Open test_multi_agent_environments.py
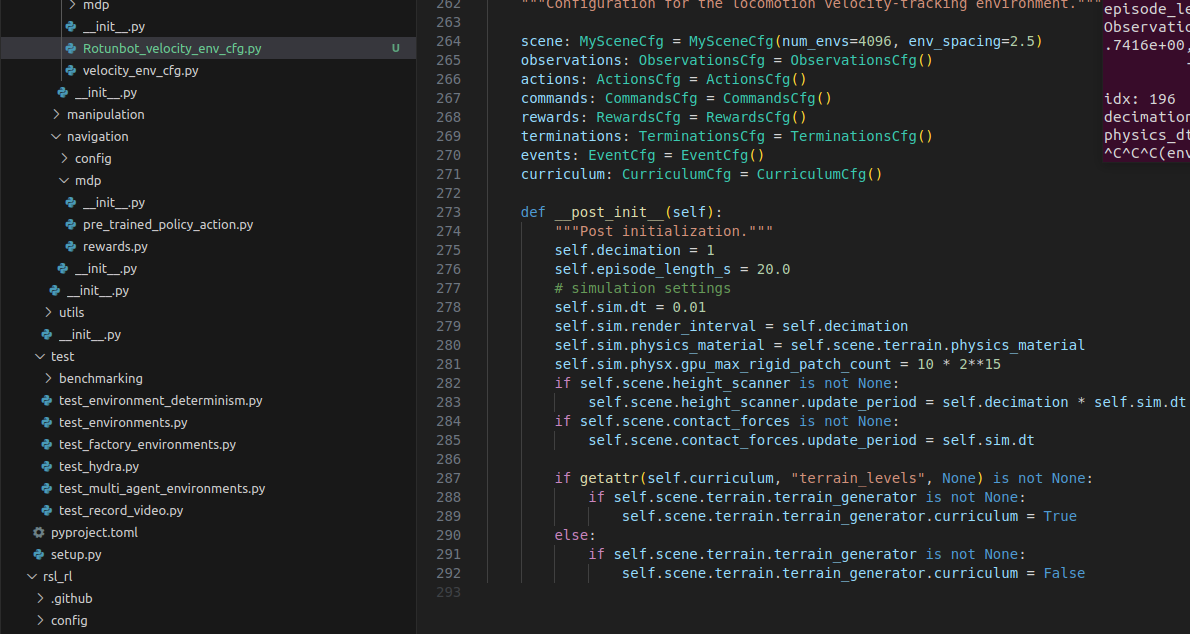 point(162,488)
